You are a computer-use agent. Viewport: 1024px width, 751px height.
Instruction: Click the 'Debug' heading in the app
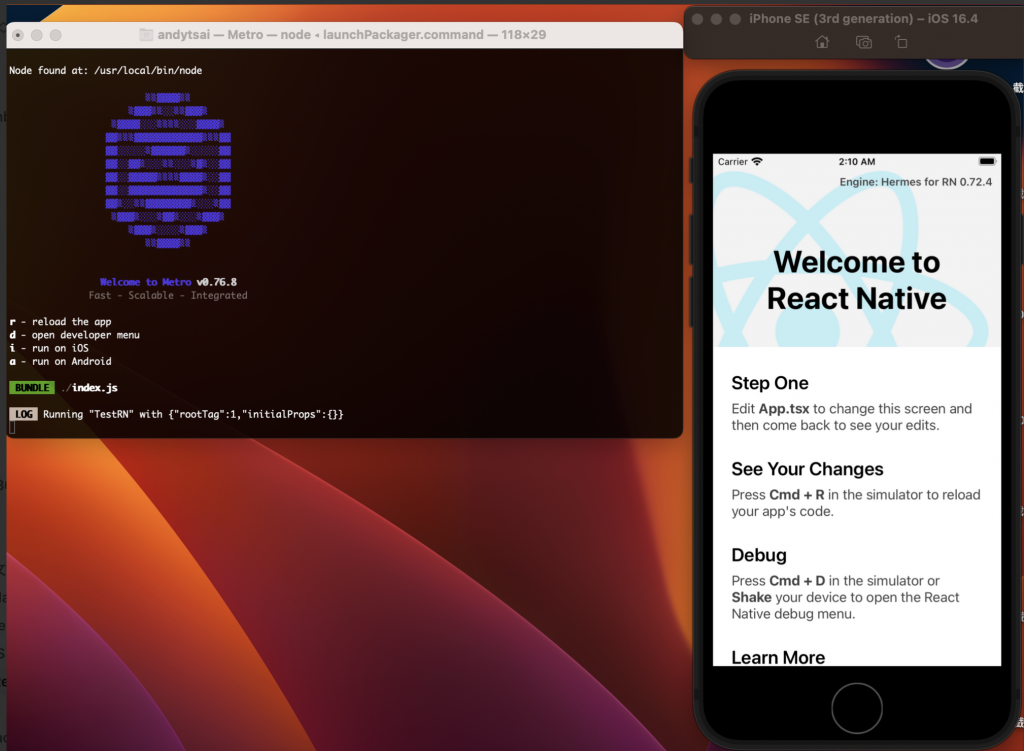(759, 555)
